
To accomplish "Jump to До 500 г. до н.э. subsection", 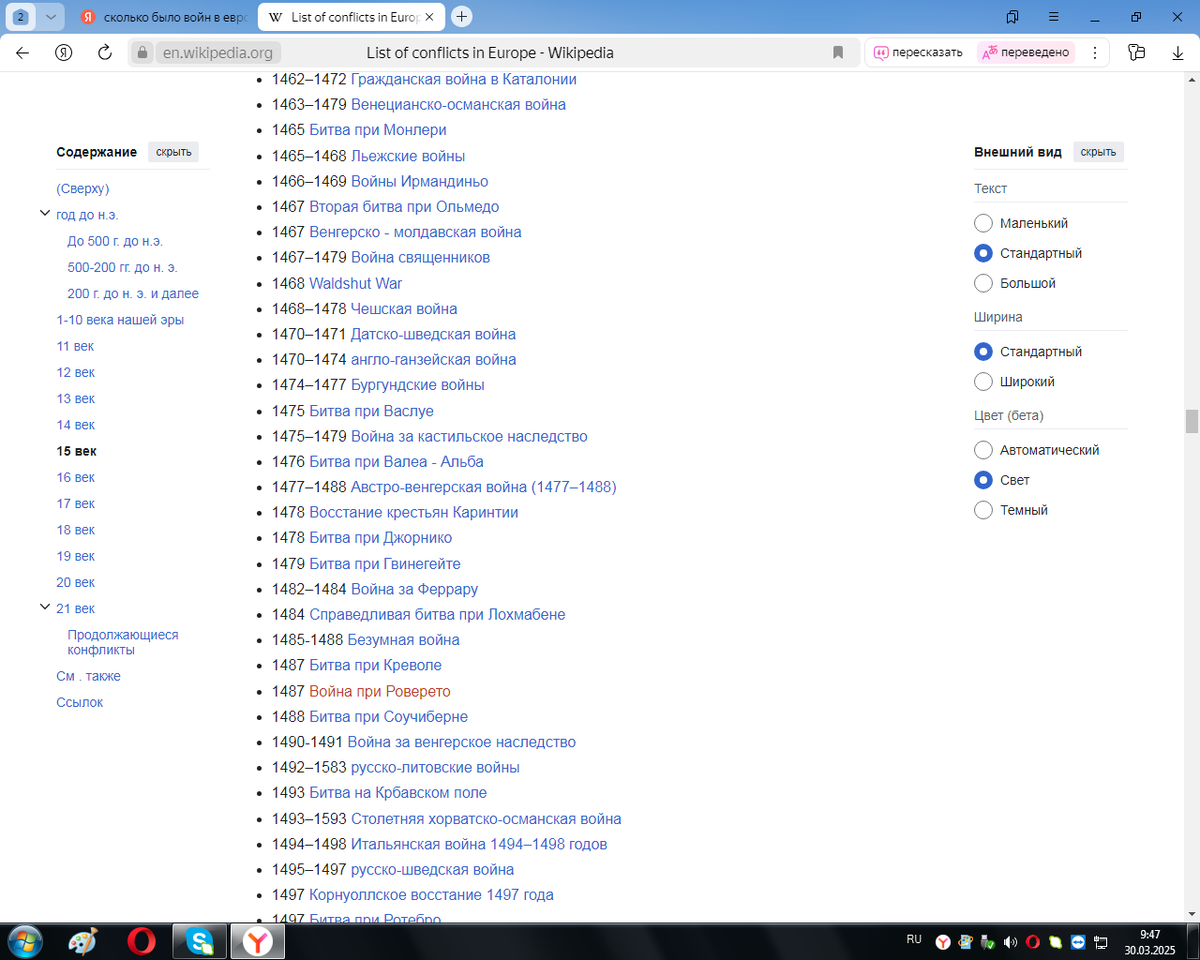I will click(x=115, y=241).
